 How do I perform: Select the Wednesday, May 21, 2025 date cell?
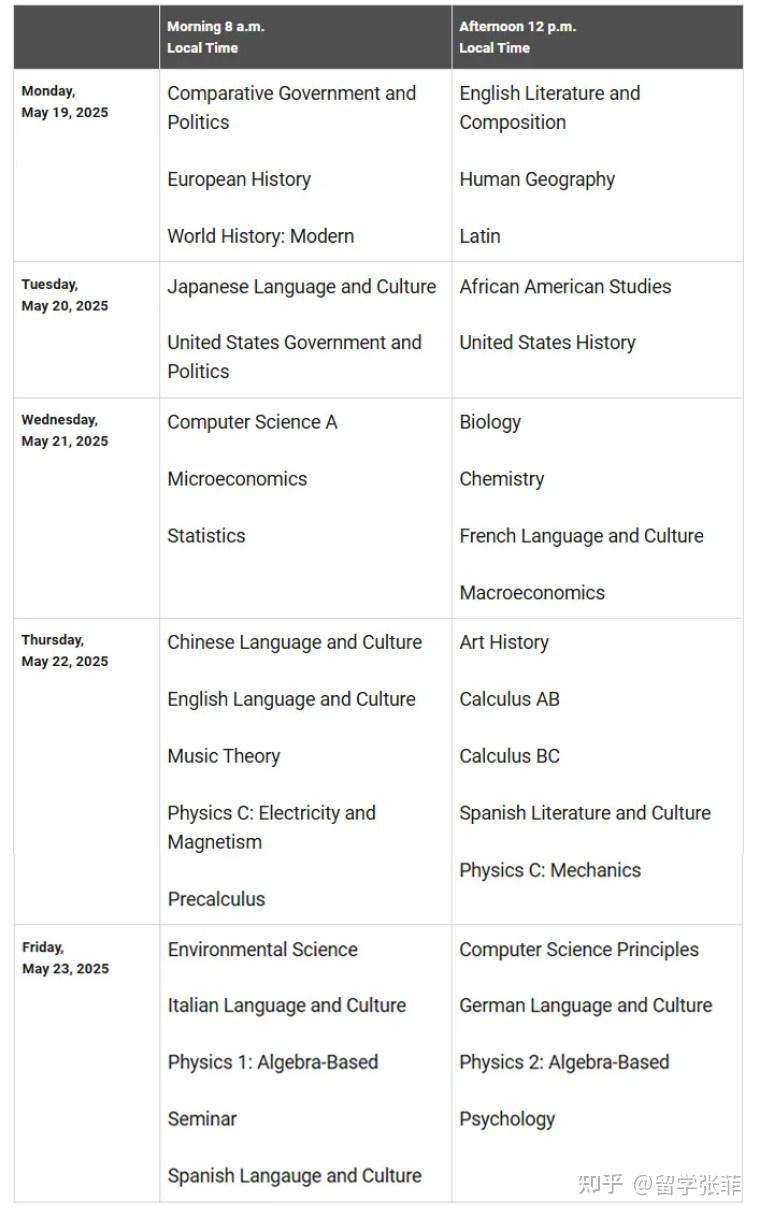click(65, 430)
